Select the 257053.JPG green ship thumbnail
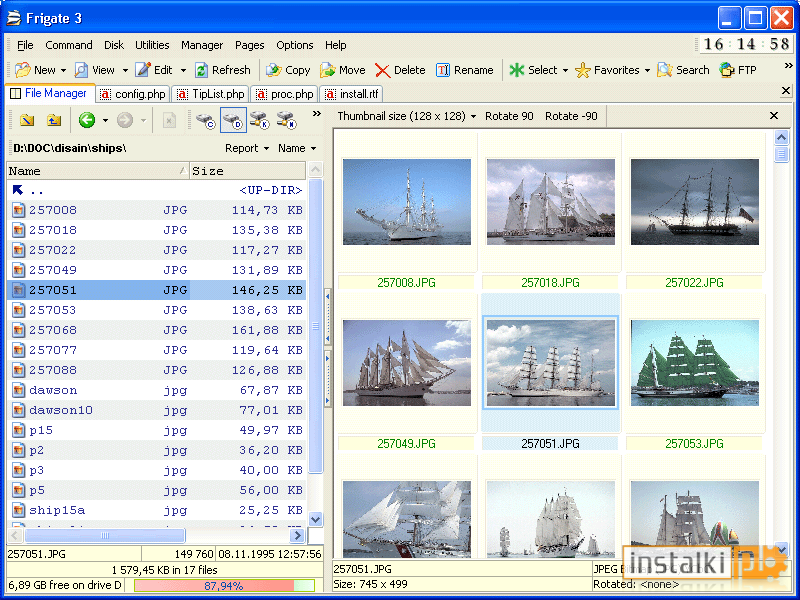The image size is (800, 600). pos(694,363)
